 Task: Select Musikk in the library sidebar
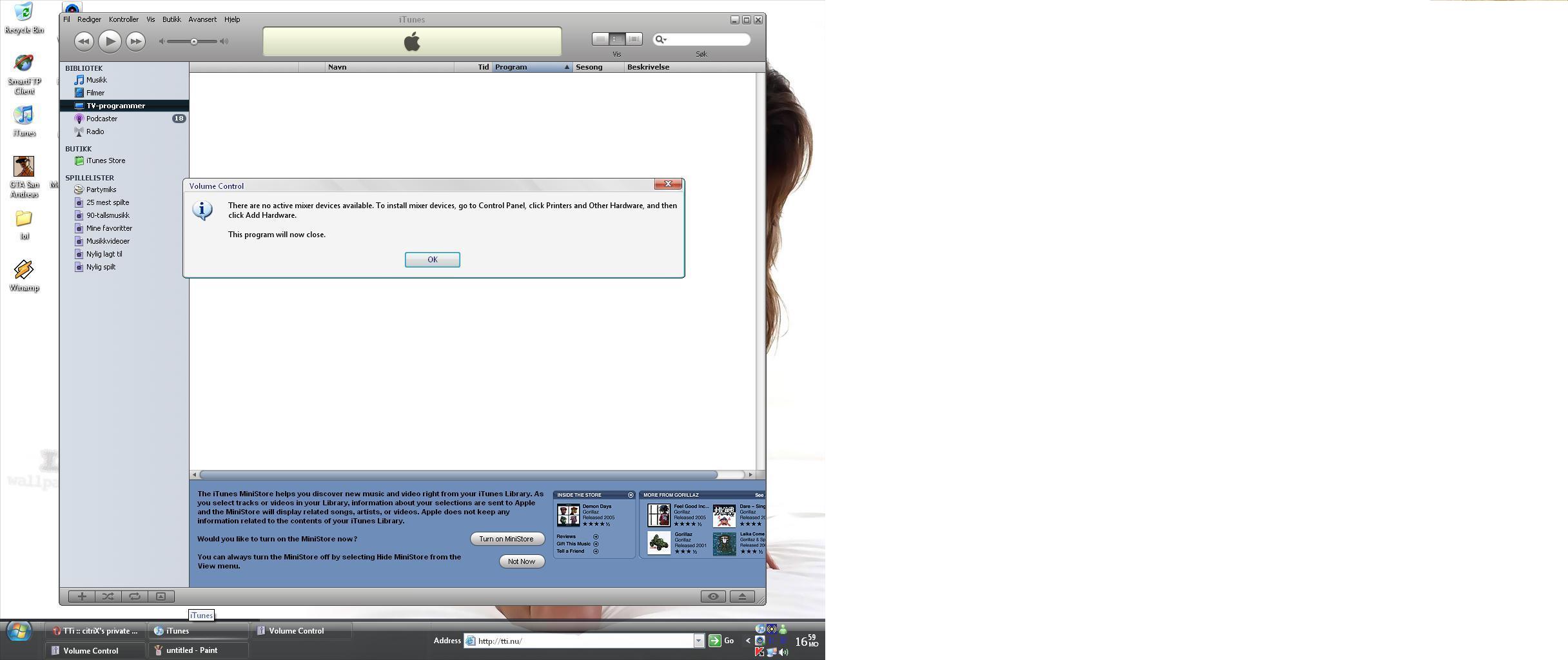pos(124,80)
